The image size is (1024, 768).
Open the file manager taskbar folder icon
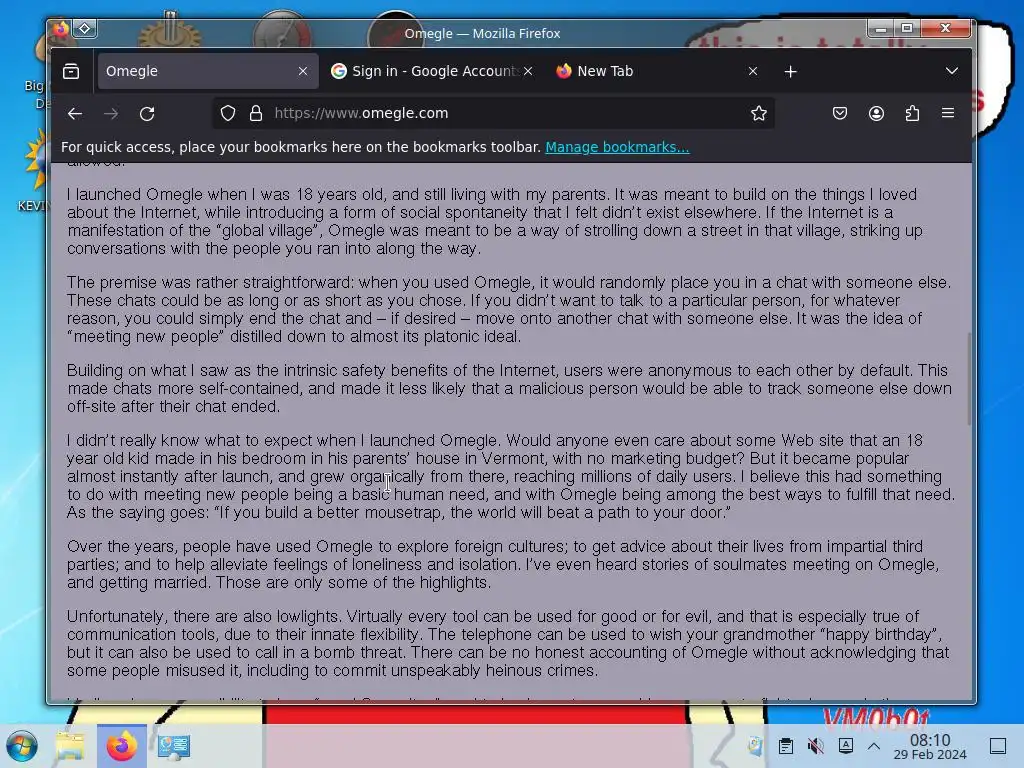71,746
